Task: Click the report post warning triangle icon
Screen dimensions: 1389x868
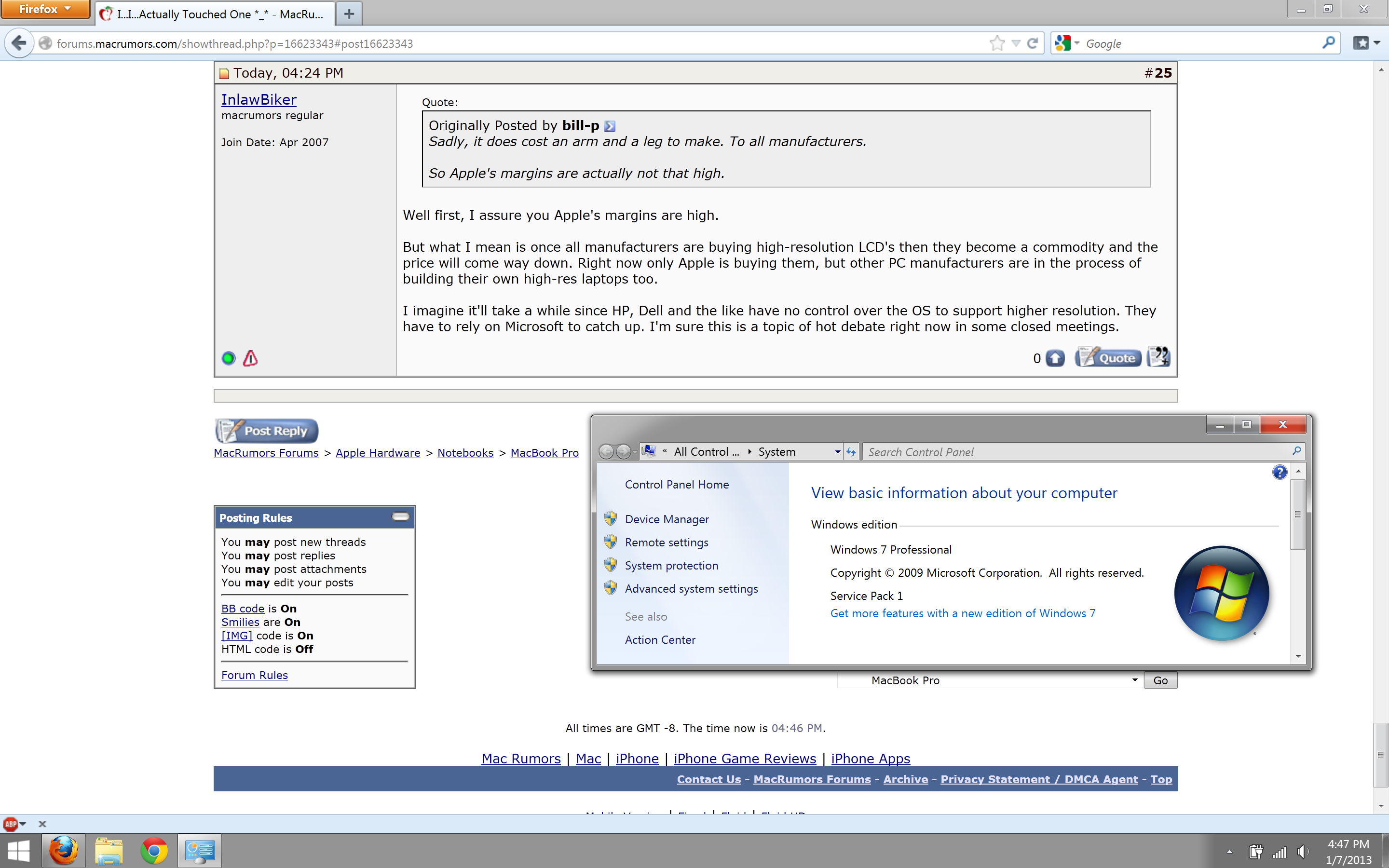Action: coord(250,358)
